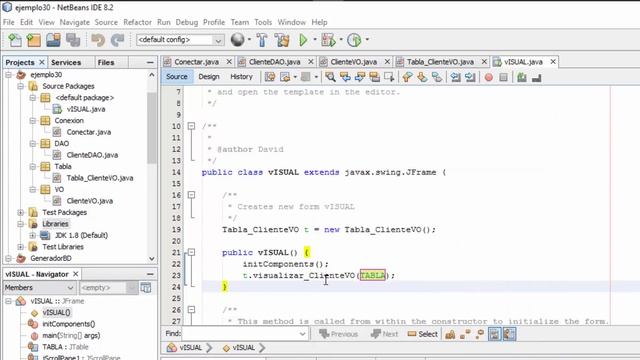Toggle Regular Expression in the Find bar
Image resolution: width=640 pixels, height=360 pixels.
(x=480, y=334)
